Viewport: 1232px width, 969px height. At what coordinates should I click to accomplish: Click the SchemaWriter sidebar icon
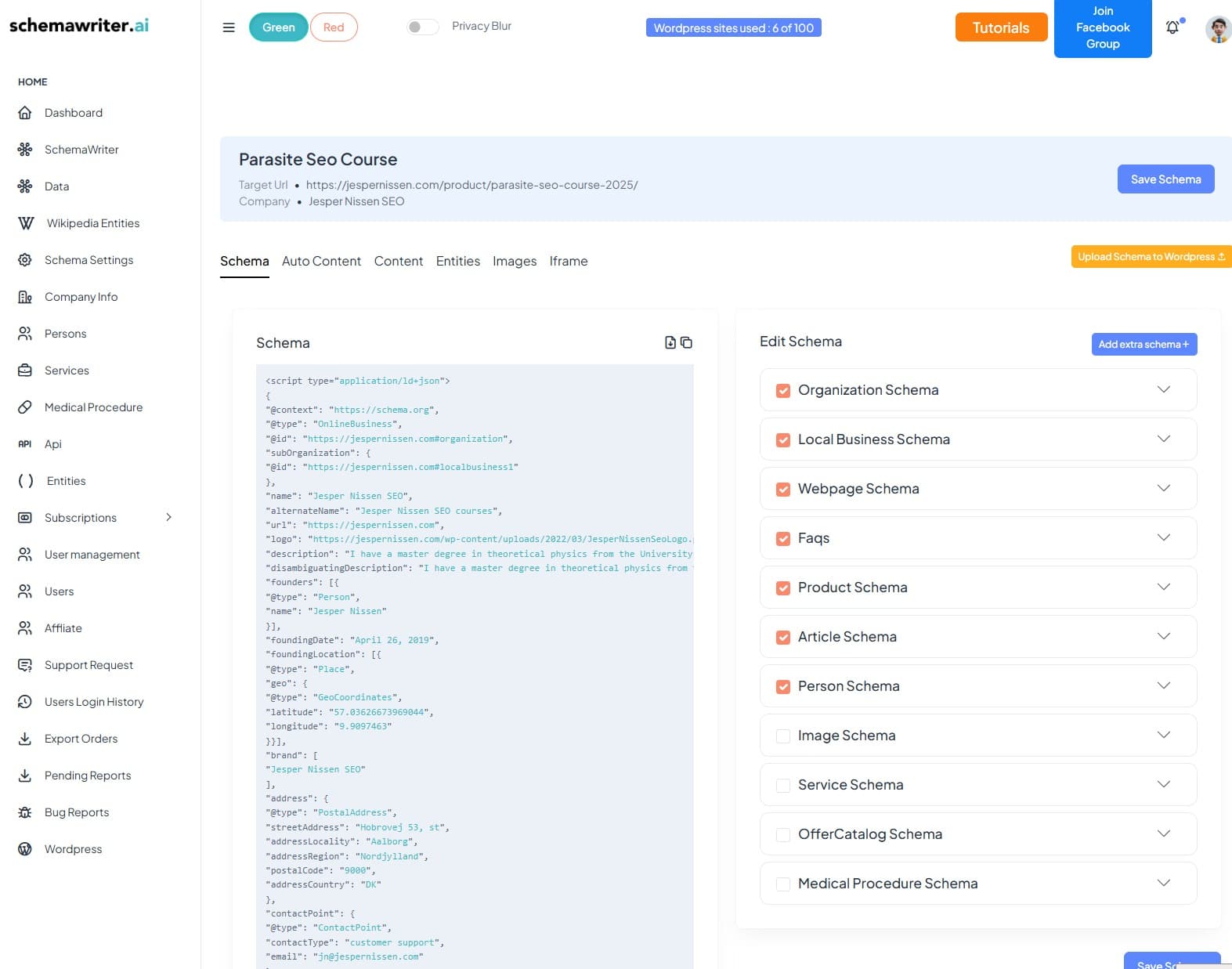pyautogui.click(x=25, y=150)
